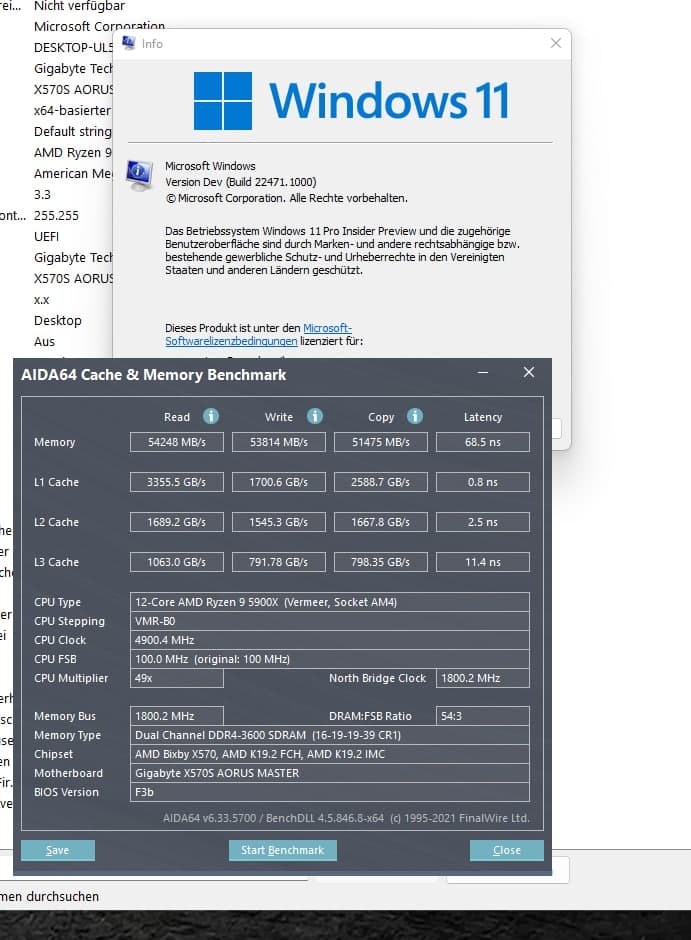Click Memory Bus value 1800.2 MHz

click(x=177, y=716)
